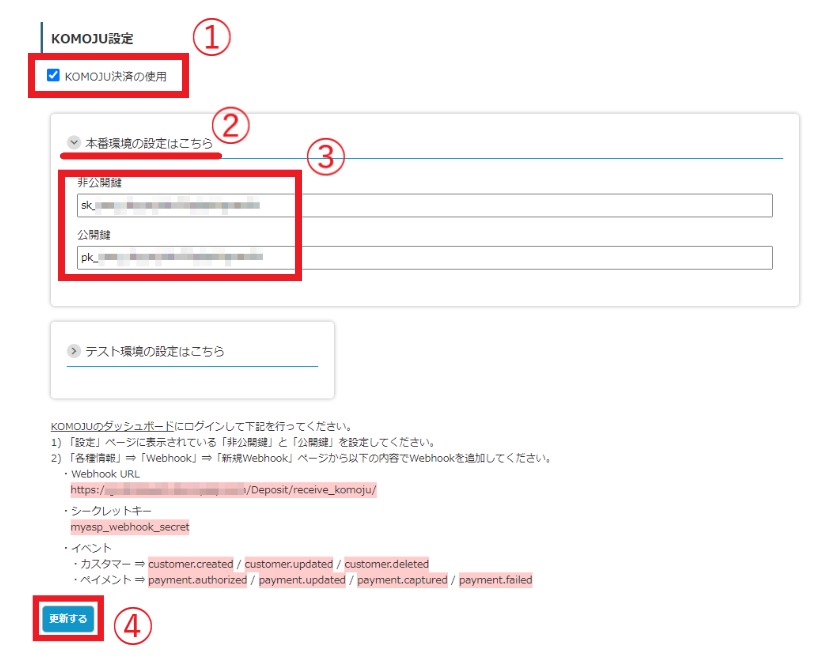Click the customer.created event tag
Image resolution: width=840 pixels, height=663 pixels.
190,564
